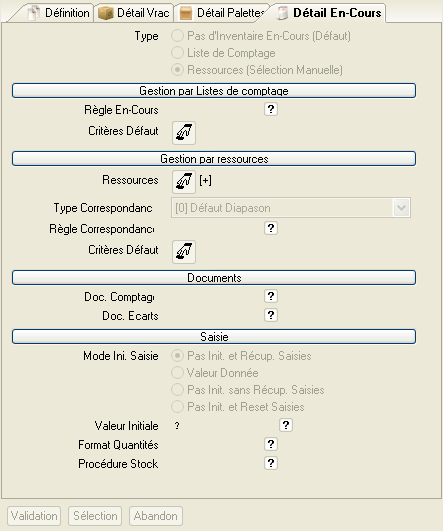
Task: Open the lookup for Format Quantités
Action: coord(271,444)
